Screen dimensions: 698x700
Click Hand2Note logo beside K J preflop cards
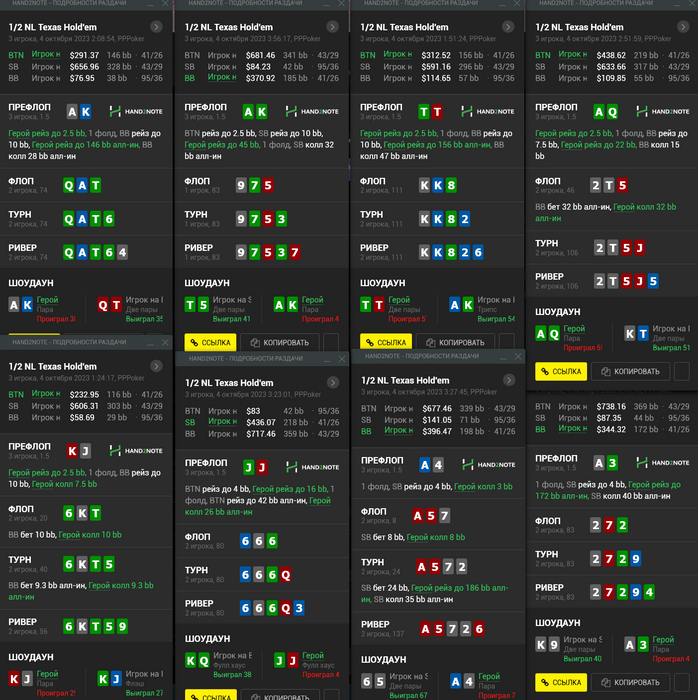point(136,451)
